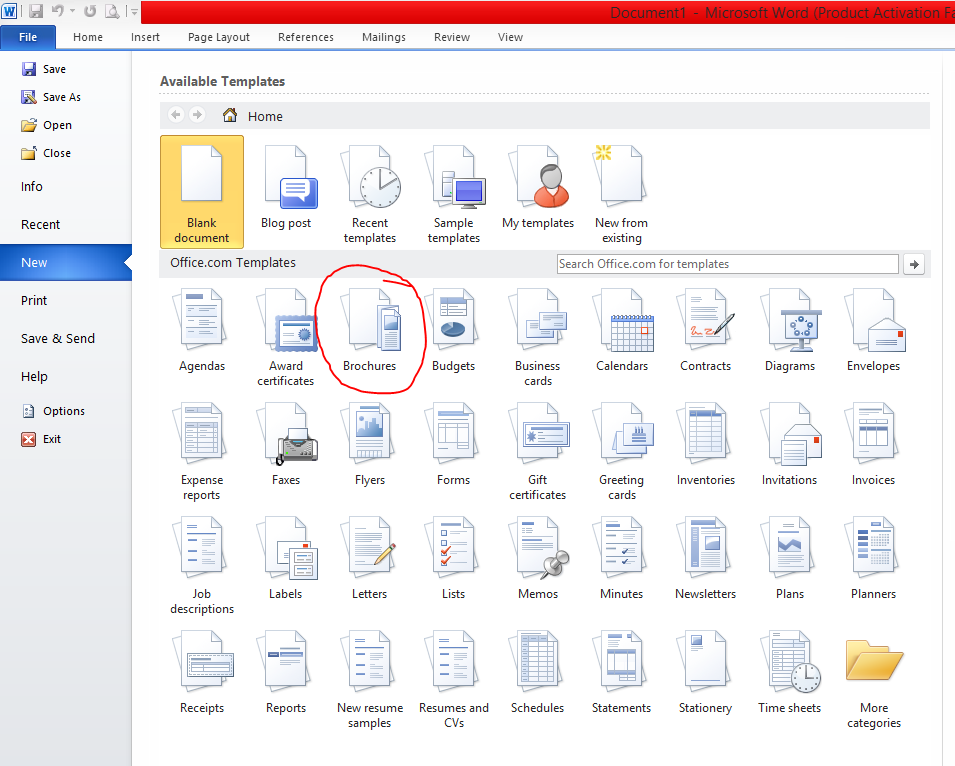This screenshot has height=766, width=955.
Task: Click Exit to quit Word
Action: pos(41,439)
